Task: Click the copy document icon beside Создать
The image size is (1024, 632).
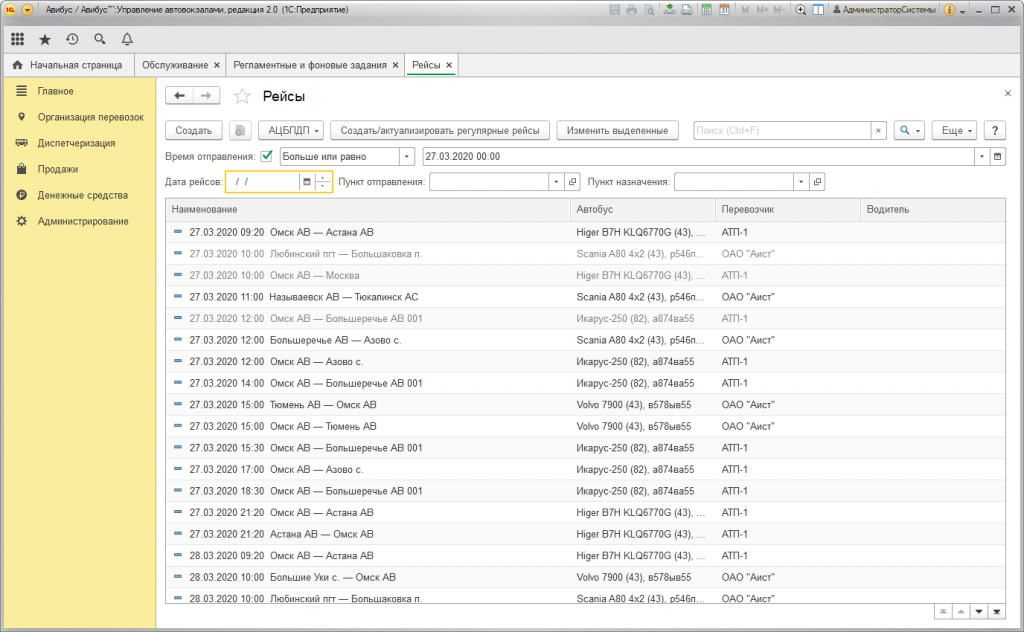Action: coord(240,131)
